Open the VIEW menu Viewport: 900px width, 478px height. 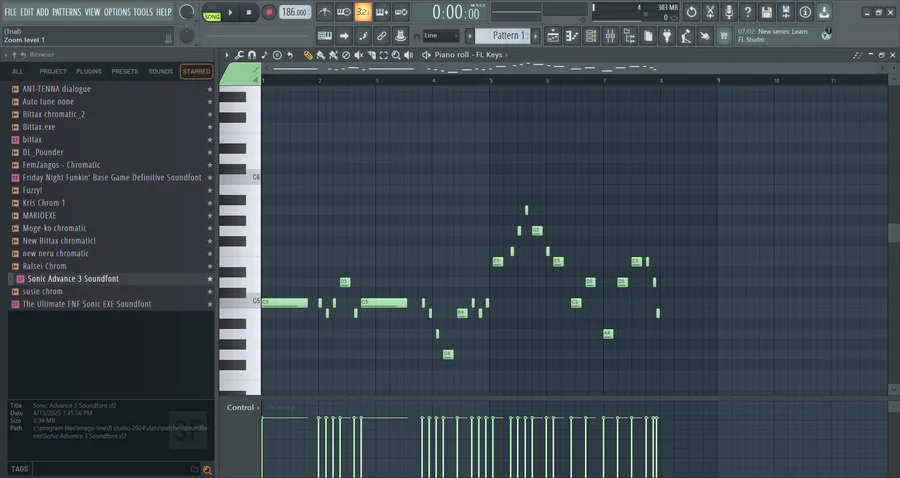(x=92, y=12)
